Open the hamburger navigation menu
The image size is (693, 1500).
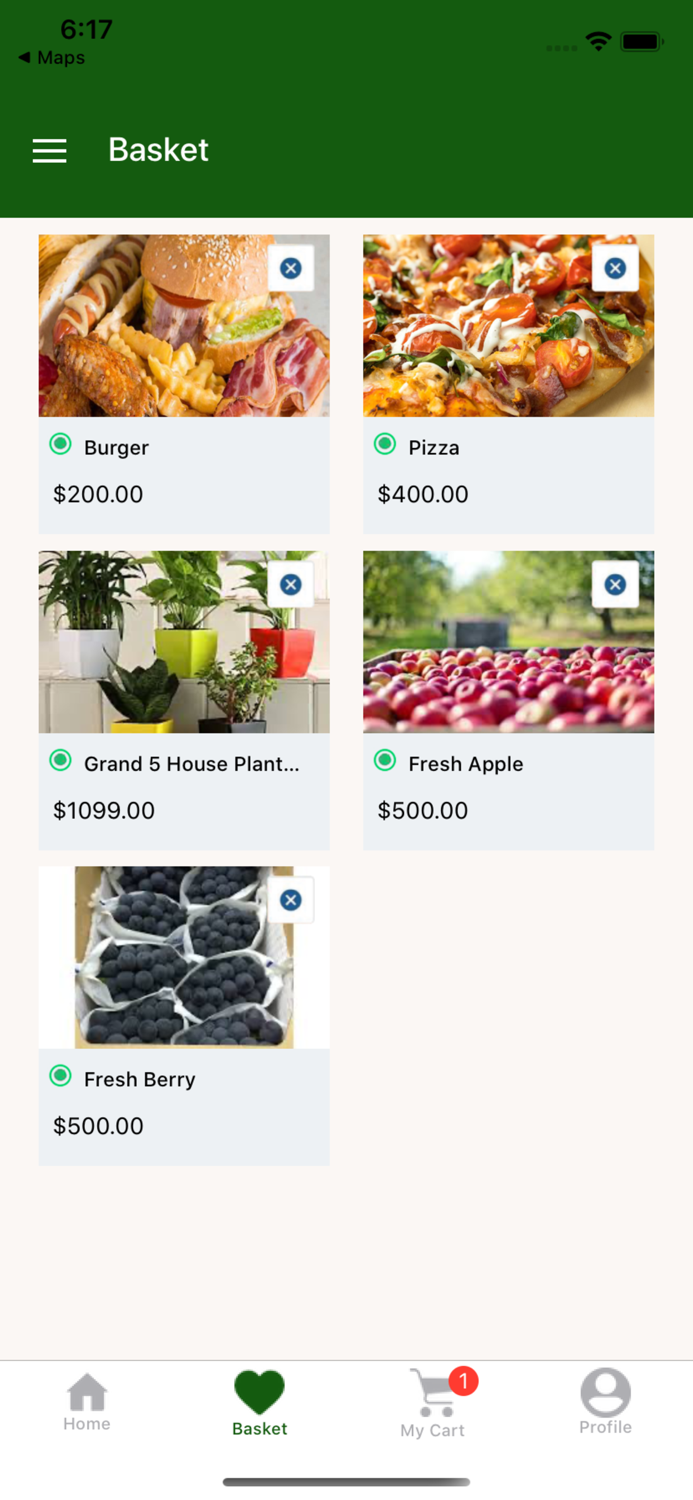point(49,150)
